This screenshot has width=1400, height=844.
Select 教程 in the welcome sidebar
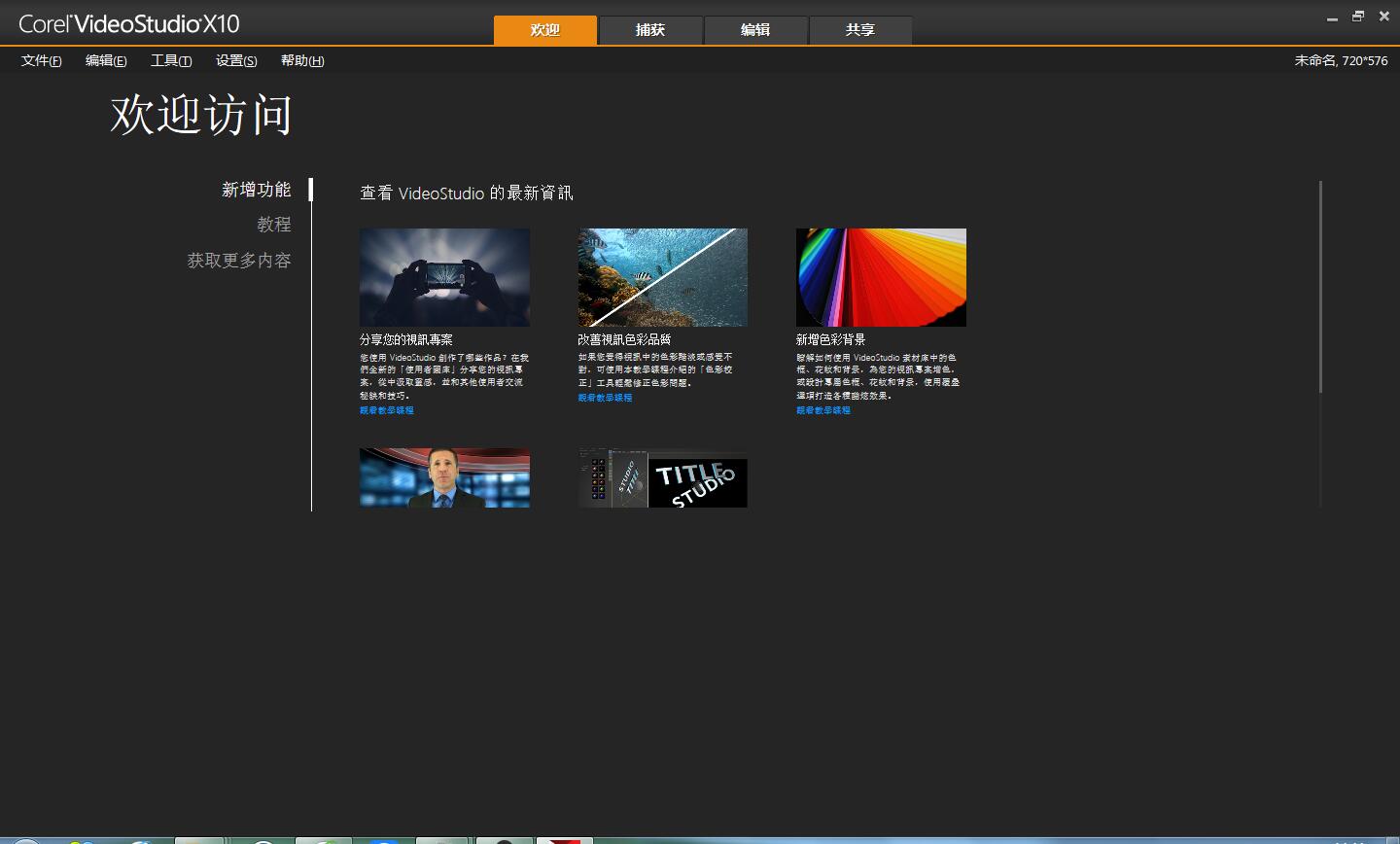274,225
